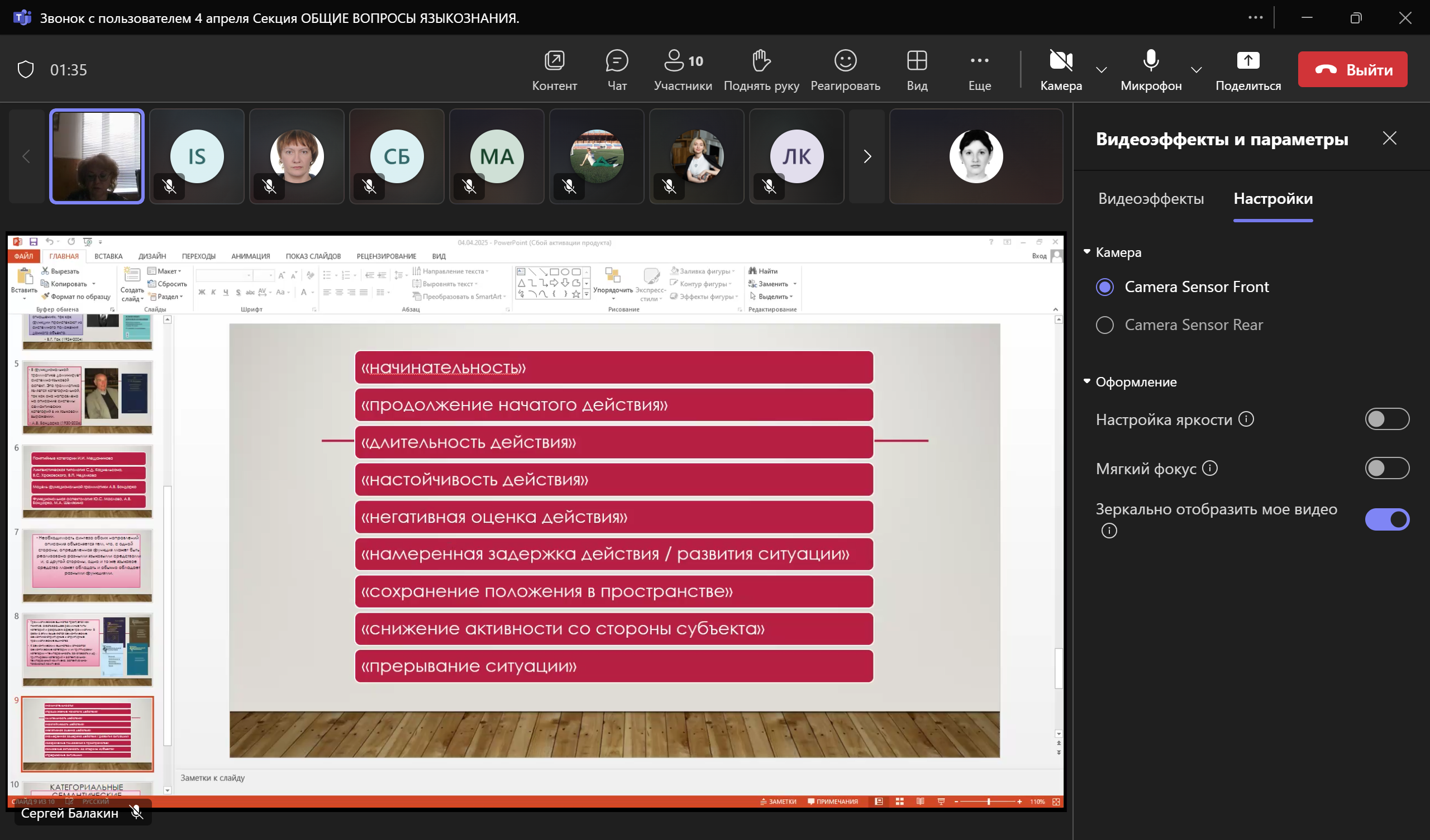The image size is (1430, 840).
Task: Select slide 5 thumbnail
Action: click(x=87, y=397)
